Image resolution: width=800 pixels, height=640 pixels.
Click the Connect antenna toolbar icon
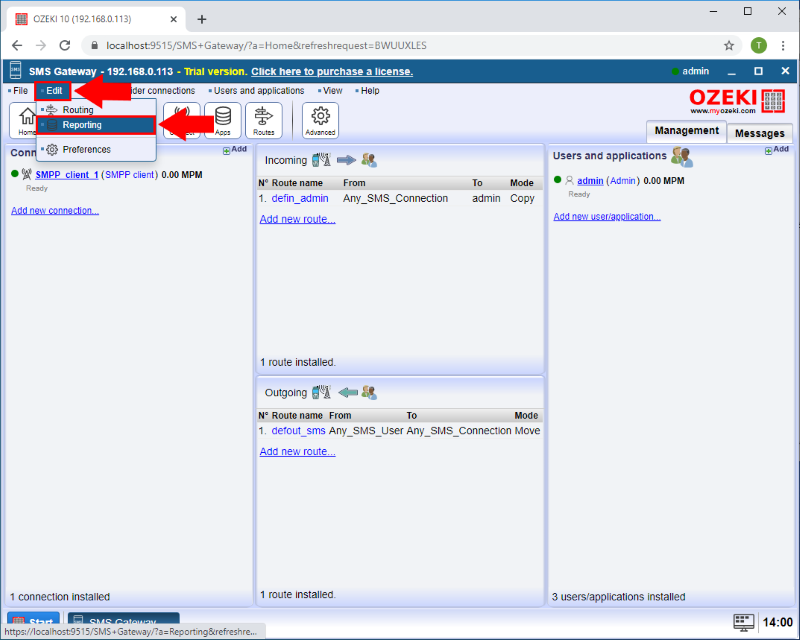182,120
